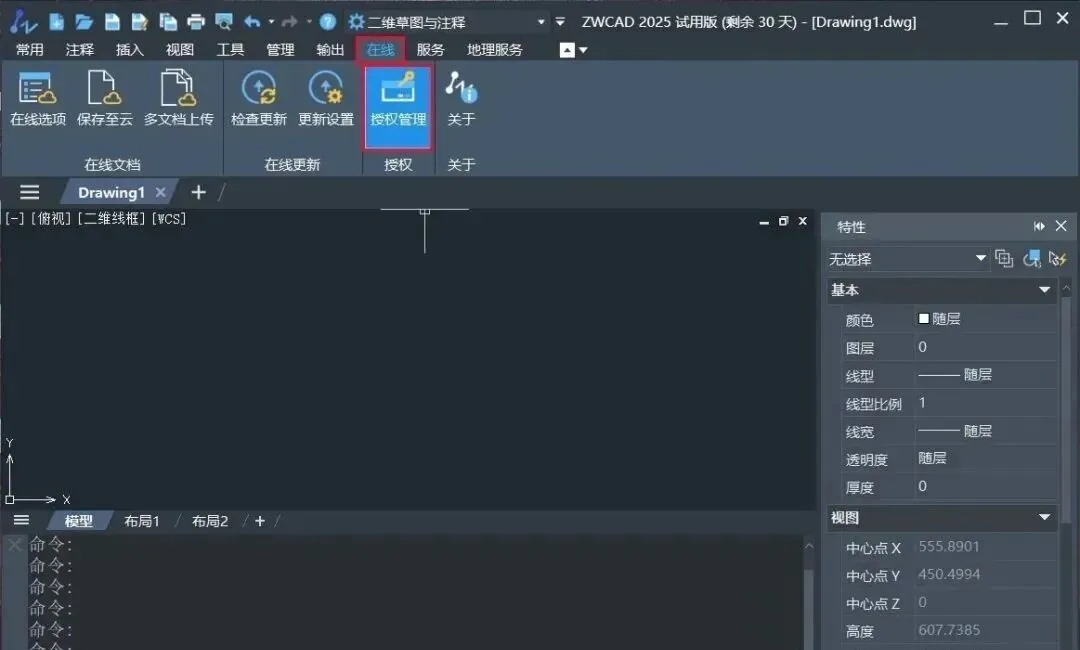Close the command line window
This screenshot has width=1080, height=650.
click(x=14, y=545)
